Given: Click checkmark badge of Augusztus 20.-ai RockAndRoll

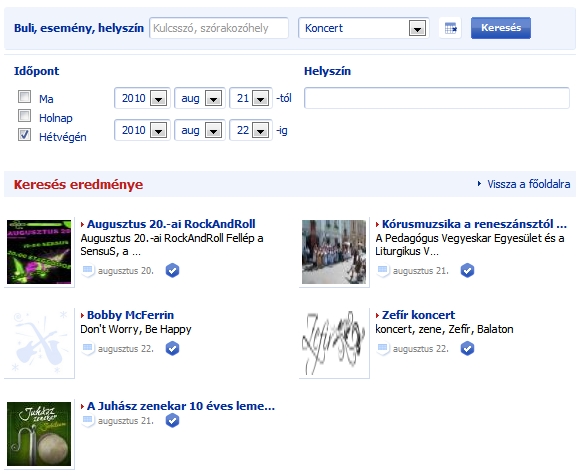Looking at the screenshot, I should pyautogui.click(x=172, y=270).
